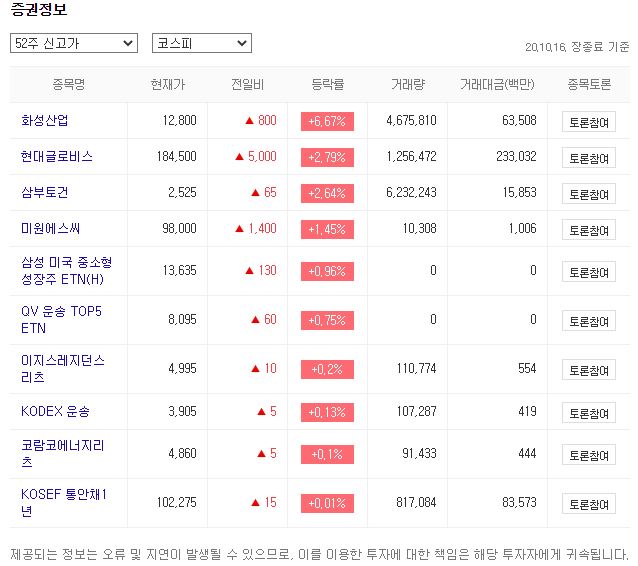Image resolution: width=638 pixels, height=566 pixels.
Task: Click 토론참여 button for 현대글로비스
Action: [x=589, y=157]
